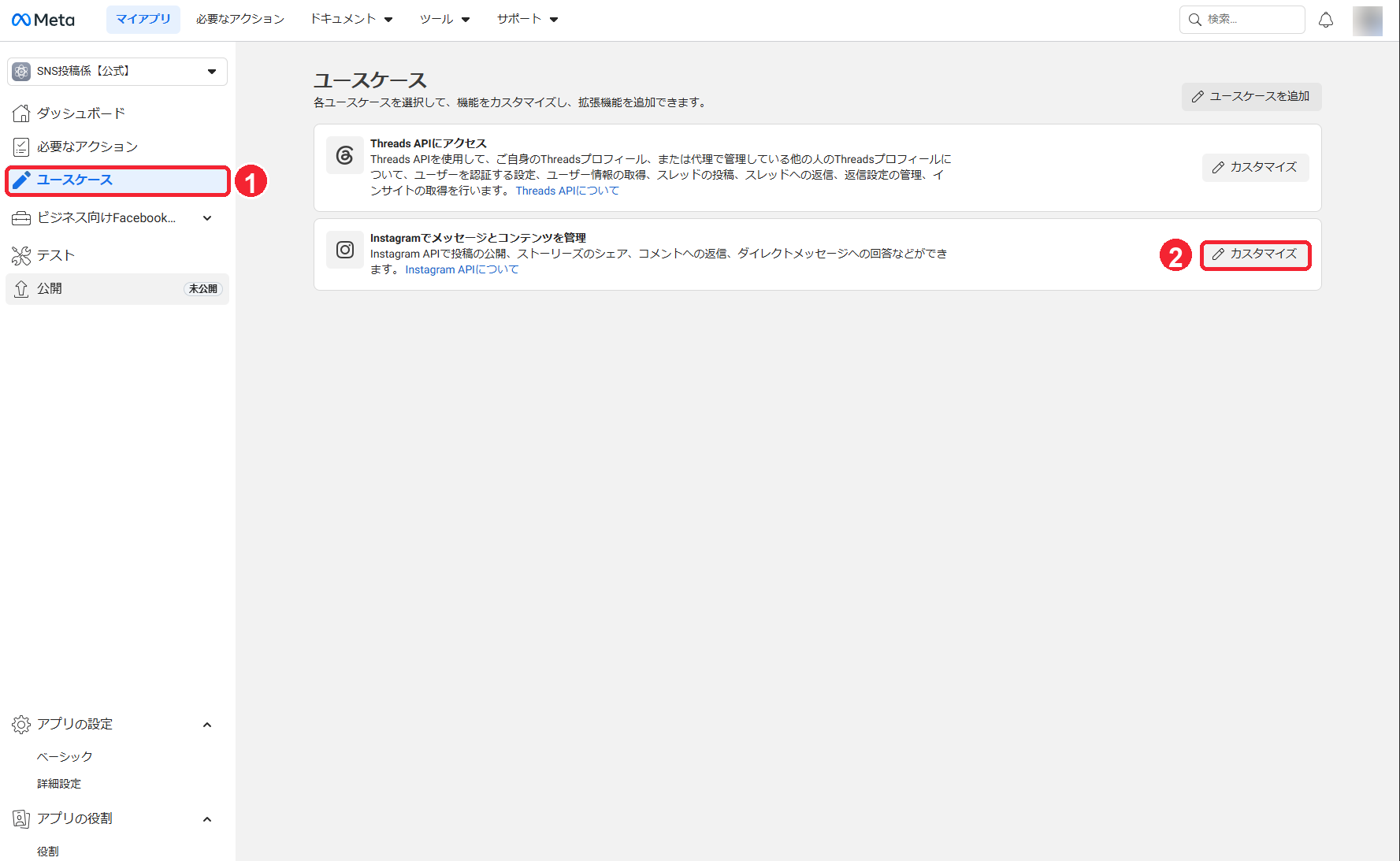Expand ビジネス向けFacebook... section
This screenshot has width=1400, height=861.
coord(117,218)
